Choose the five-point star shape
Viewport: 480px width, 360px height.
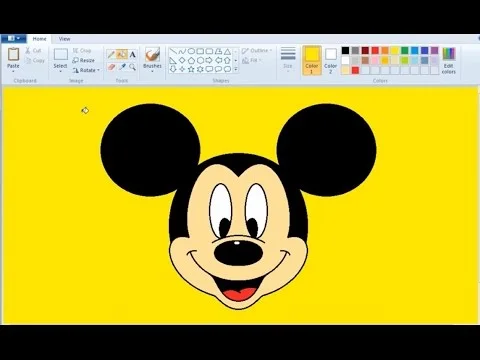point(191,69)
